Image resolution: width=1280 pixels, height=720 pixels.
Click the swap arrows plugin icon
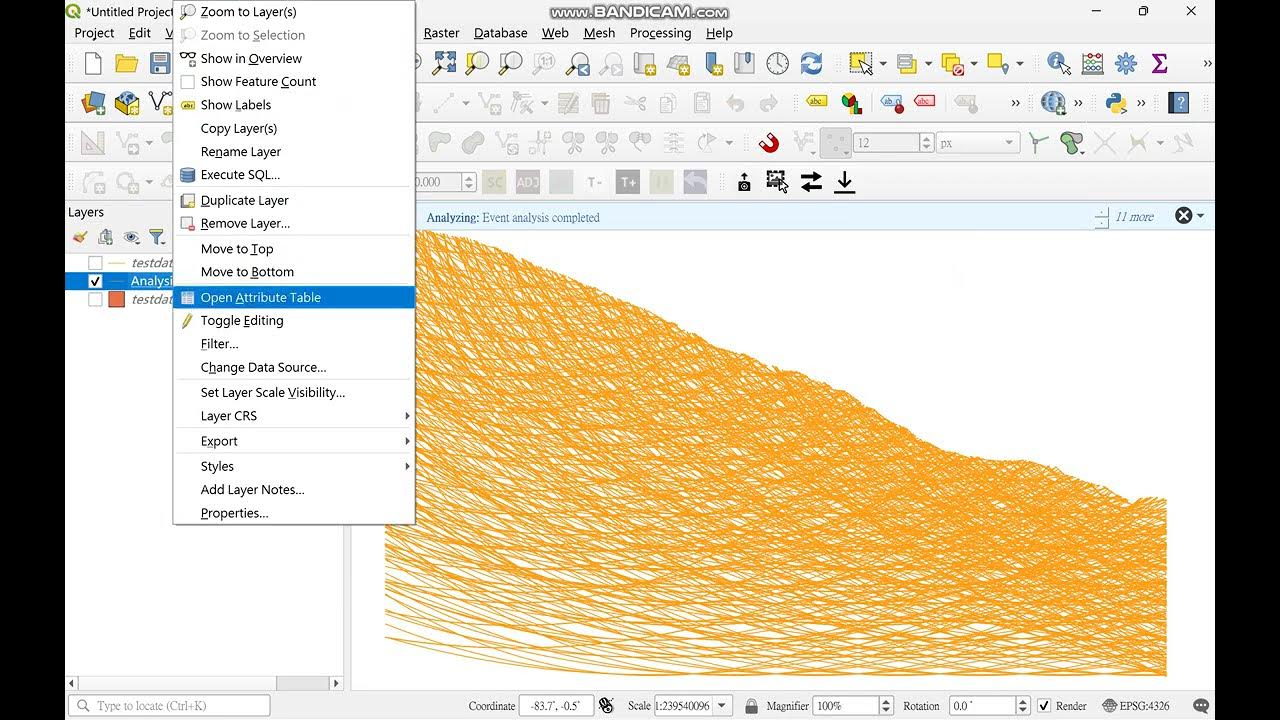(811, 182)
